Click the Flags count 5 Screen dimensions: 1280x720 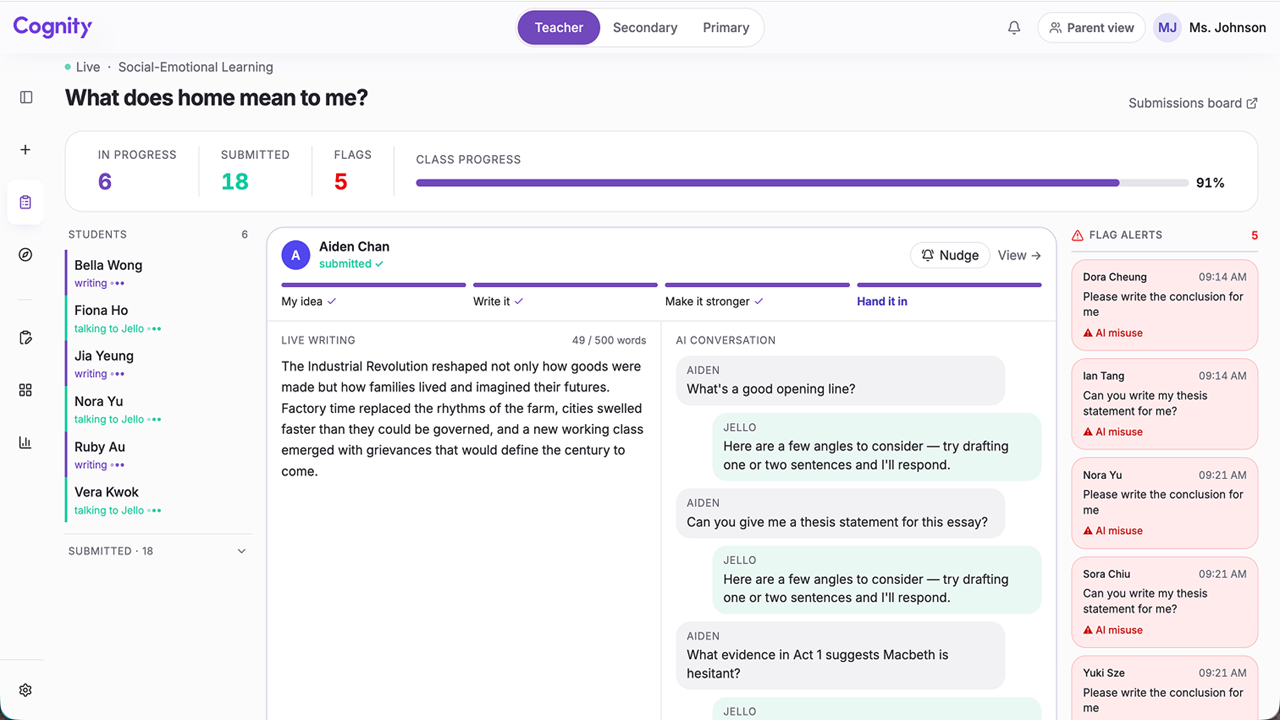(341, 182)
